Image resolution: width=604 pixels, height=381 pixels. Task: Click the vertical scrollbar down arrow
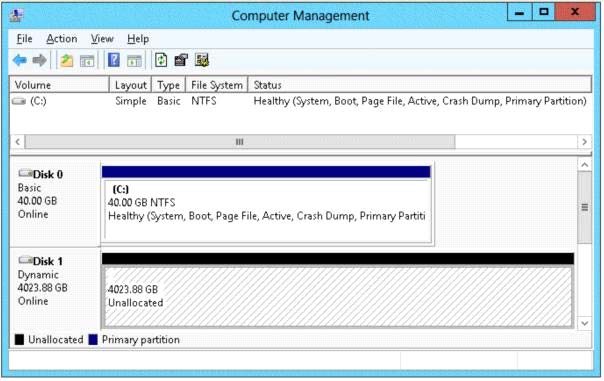(x=584, y=323)
